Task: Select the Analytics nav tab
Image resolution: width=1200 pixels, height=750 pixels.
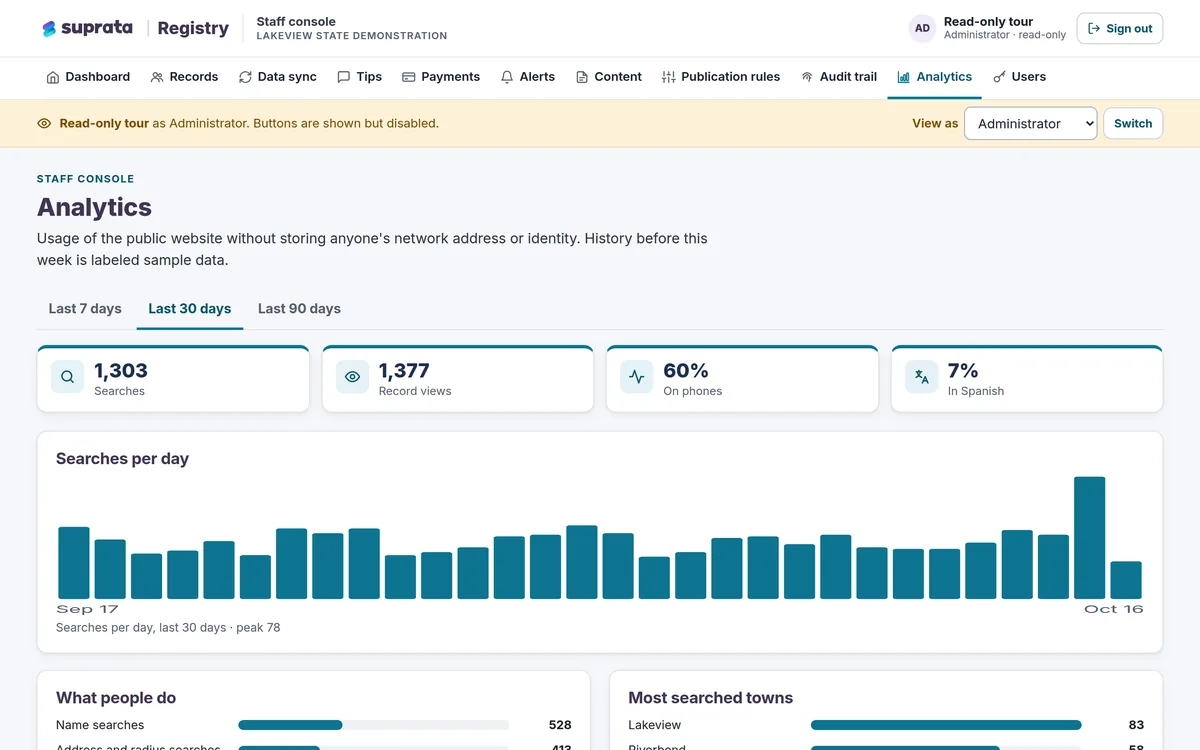Action: (x=934, y=77)
